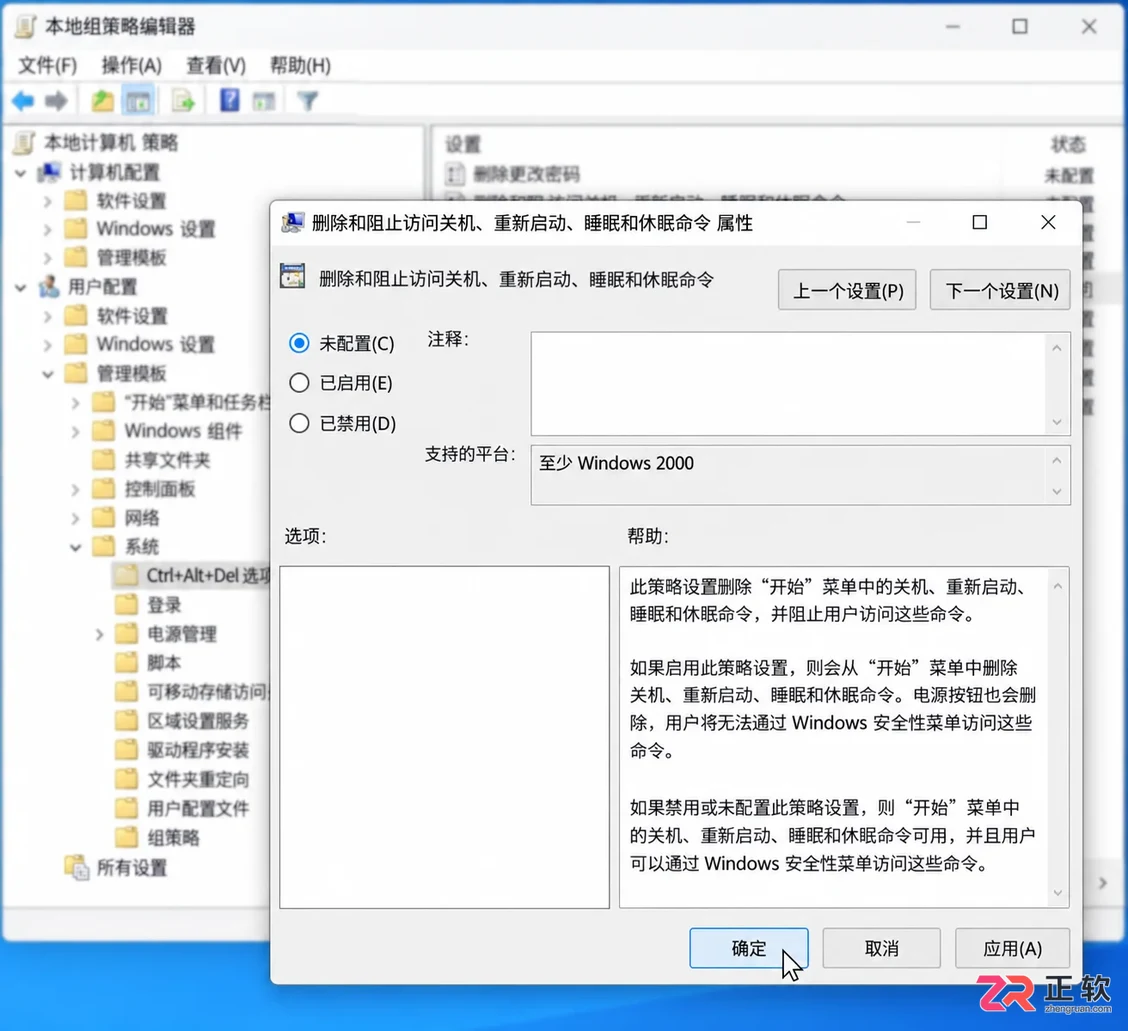This screenshot has height=1031, width=1128.
Task: Click the Show/Hide action pane icon
Action: [x=264, y=101]
